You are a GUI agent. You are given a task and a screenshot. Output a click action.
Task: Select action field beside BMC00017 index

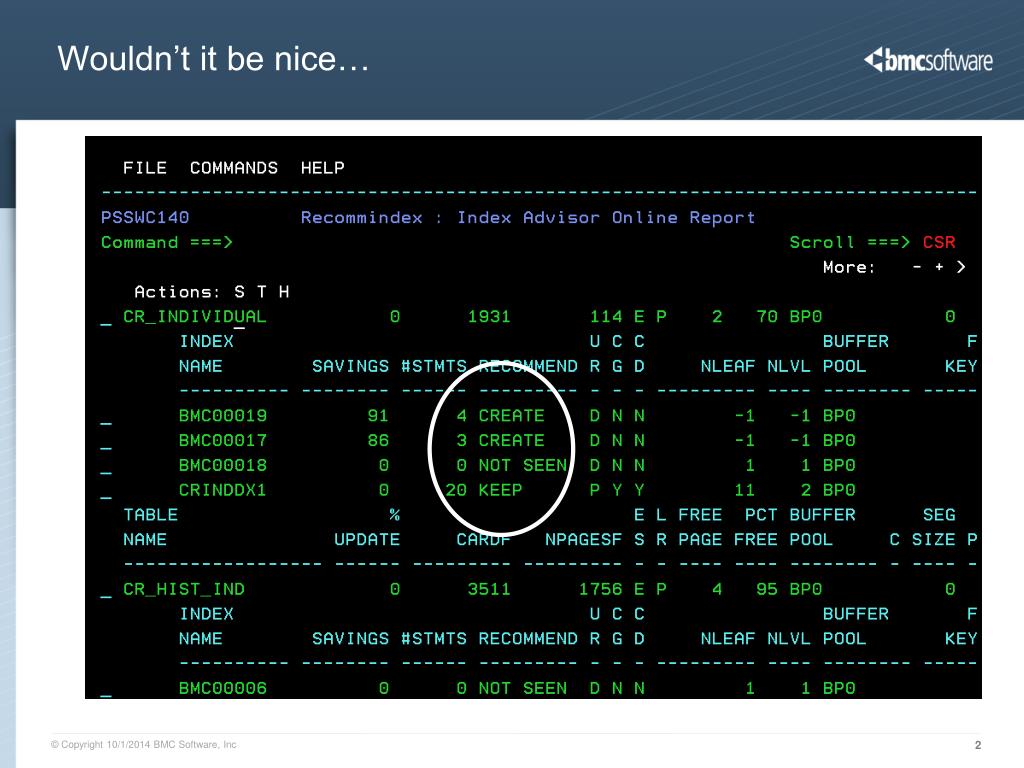[106, 446]
